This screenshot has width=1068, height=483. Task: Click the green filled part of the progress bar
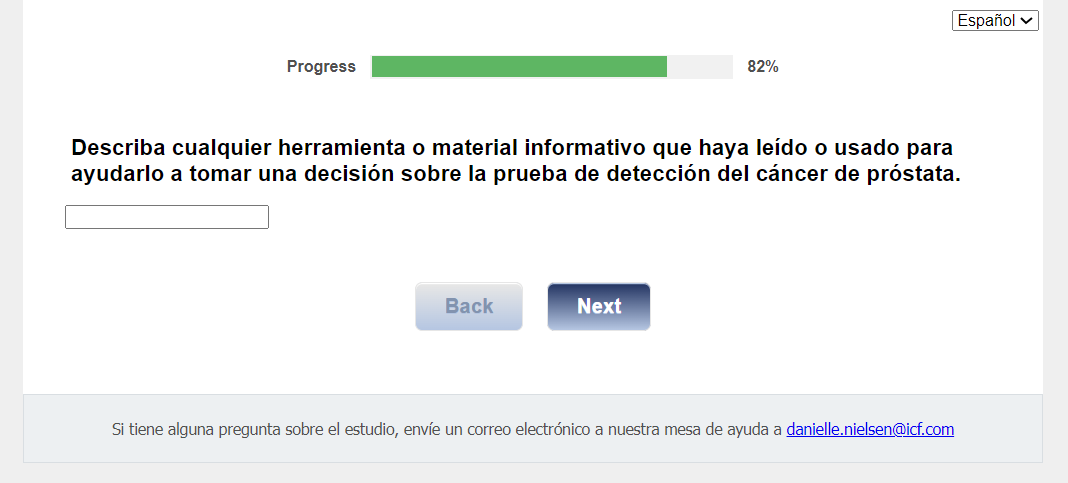[x=519, y=67]
